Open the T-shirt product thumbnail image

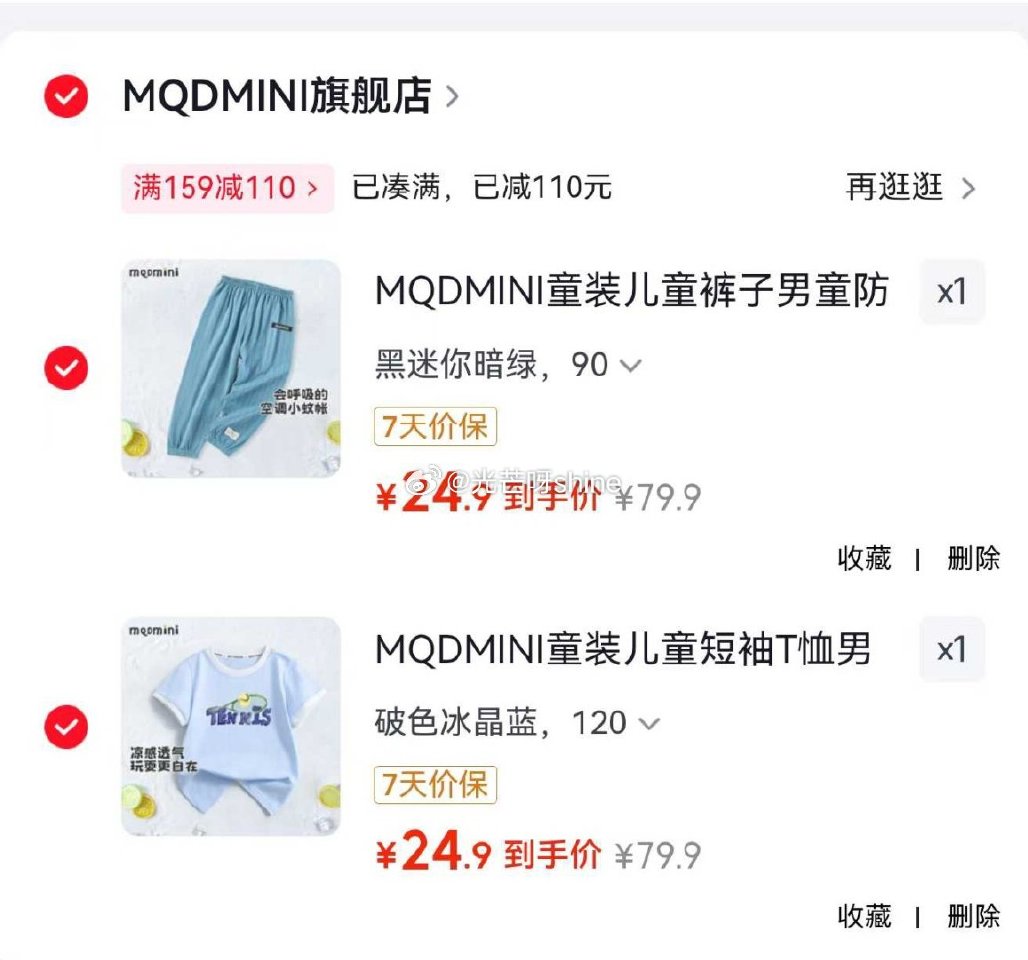[x=231, y=725]
